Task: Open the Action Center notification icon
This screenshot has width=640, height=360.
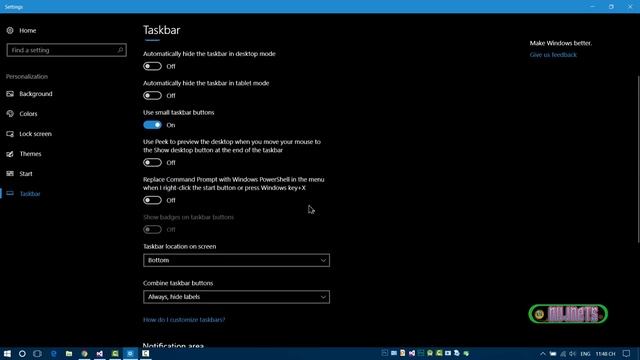Action: 627,353
